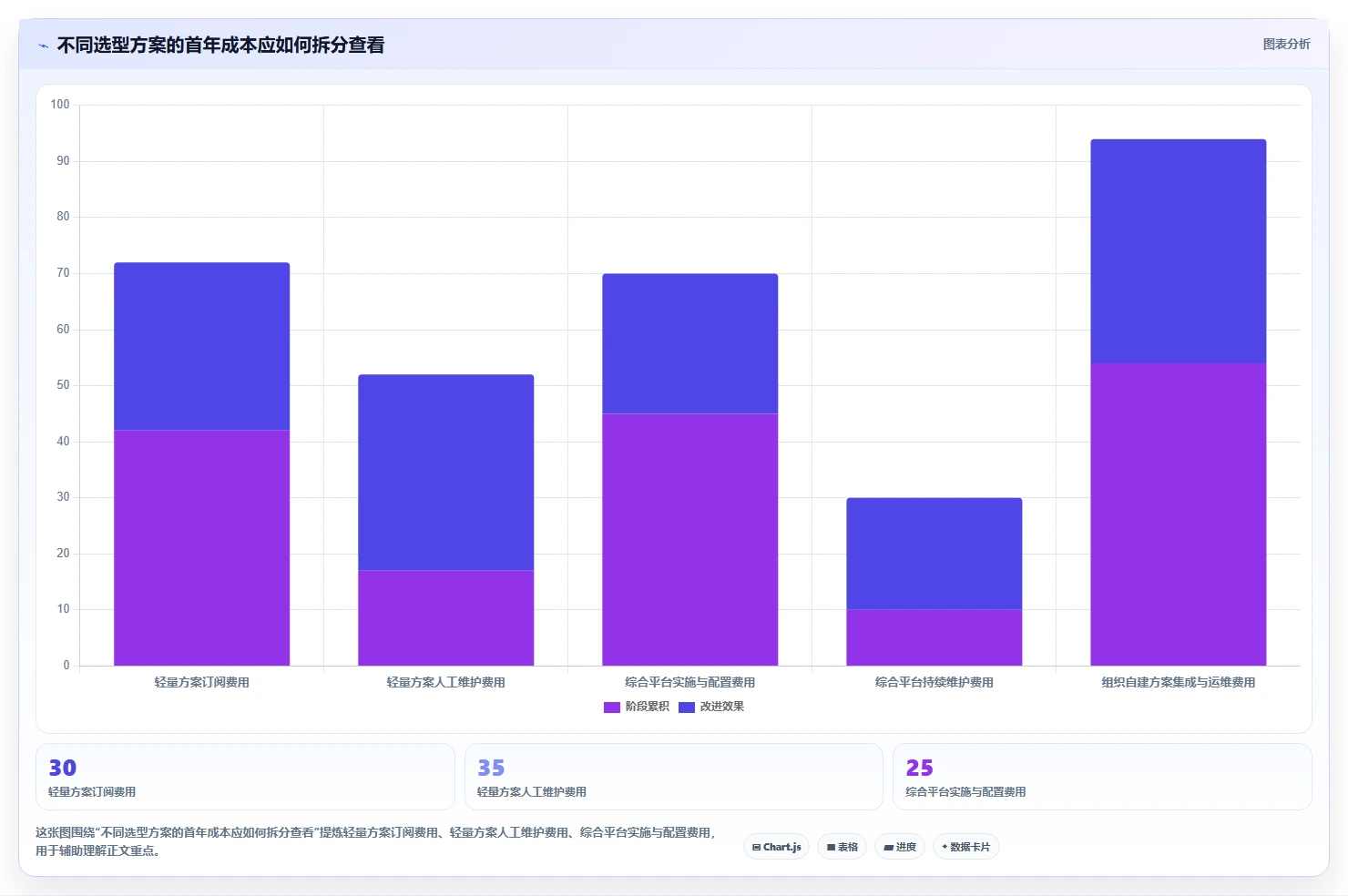The image size is (1348, 896).
Task: Select the 表格 tag
Action: (x=842, y=847)
